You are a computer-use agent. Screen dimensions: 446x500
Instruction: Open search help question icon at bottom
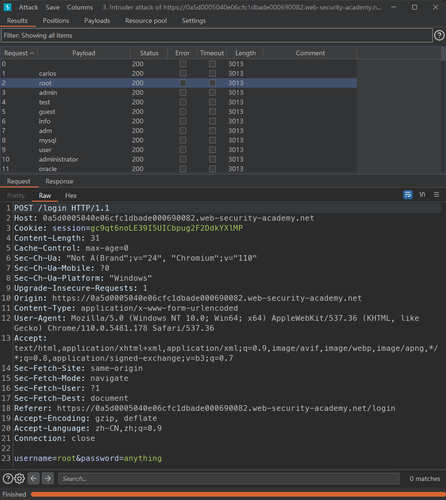(7, 479)
